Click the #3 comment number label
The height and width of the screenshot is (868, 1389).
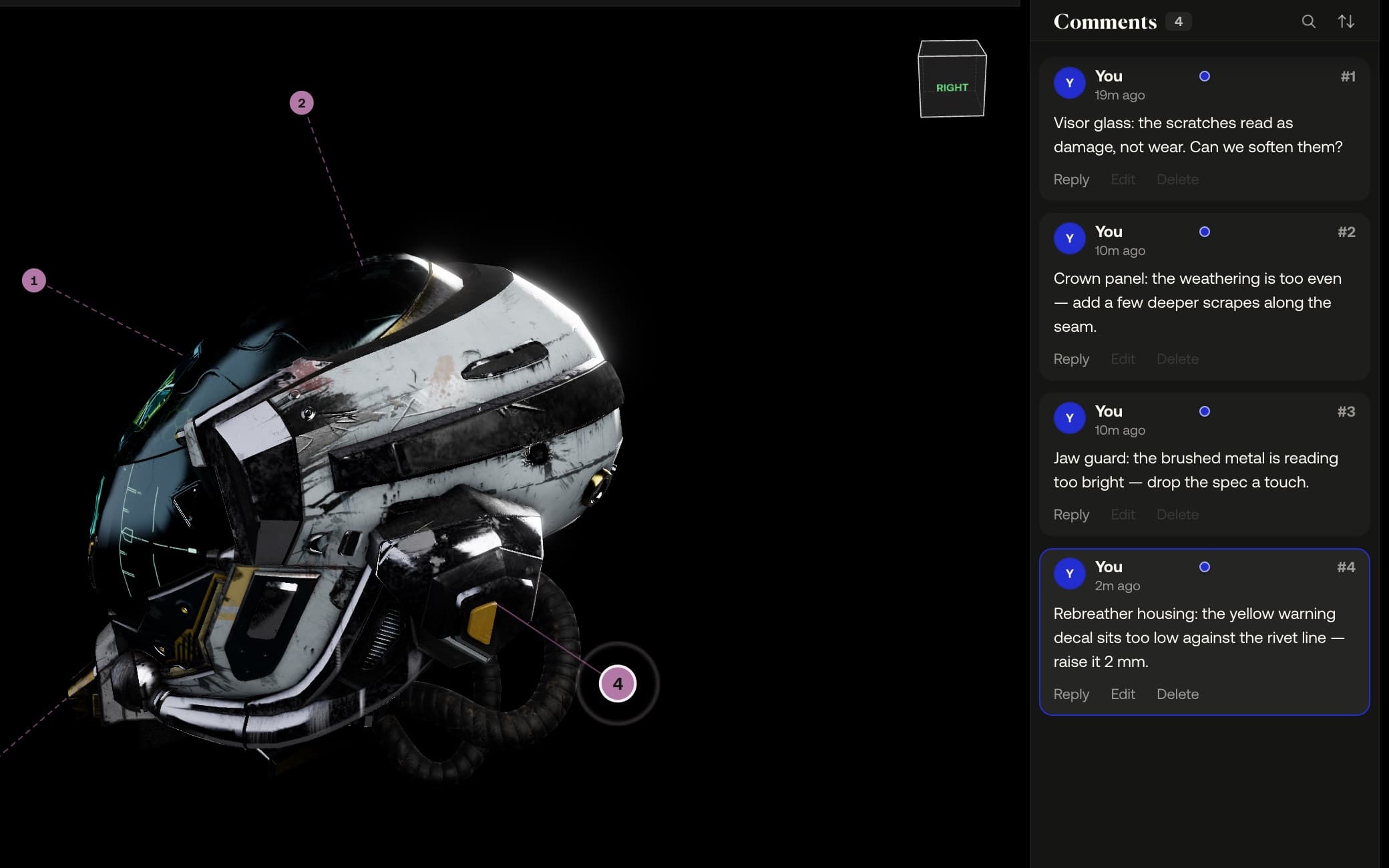click(x=1346, y=412)
